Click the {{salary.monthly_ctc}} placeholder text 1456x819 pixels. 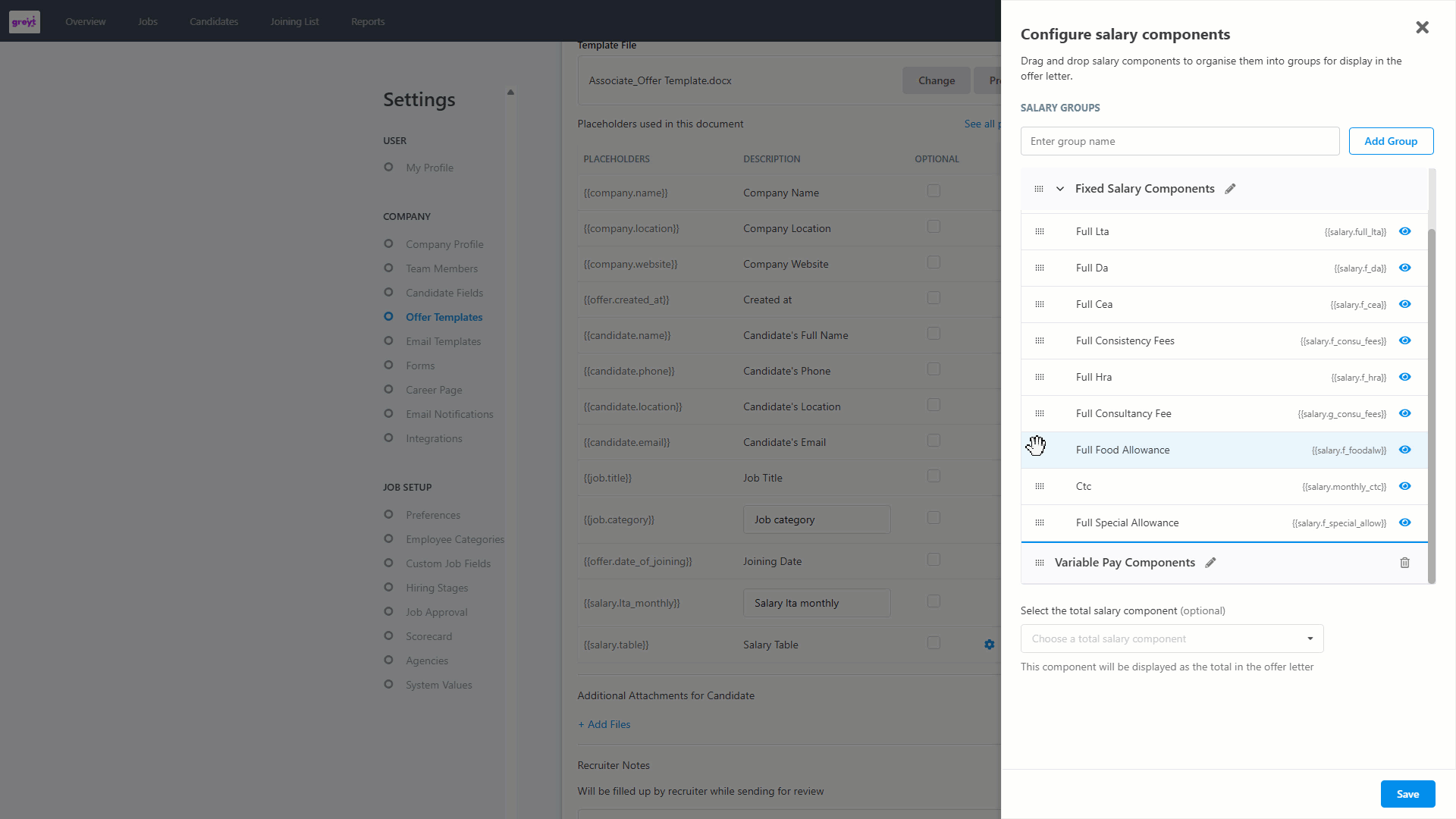(1344, 487)
